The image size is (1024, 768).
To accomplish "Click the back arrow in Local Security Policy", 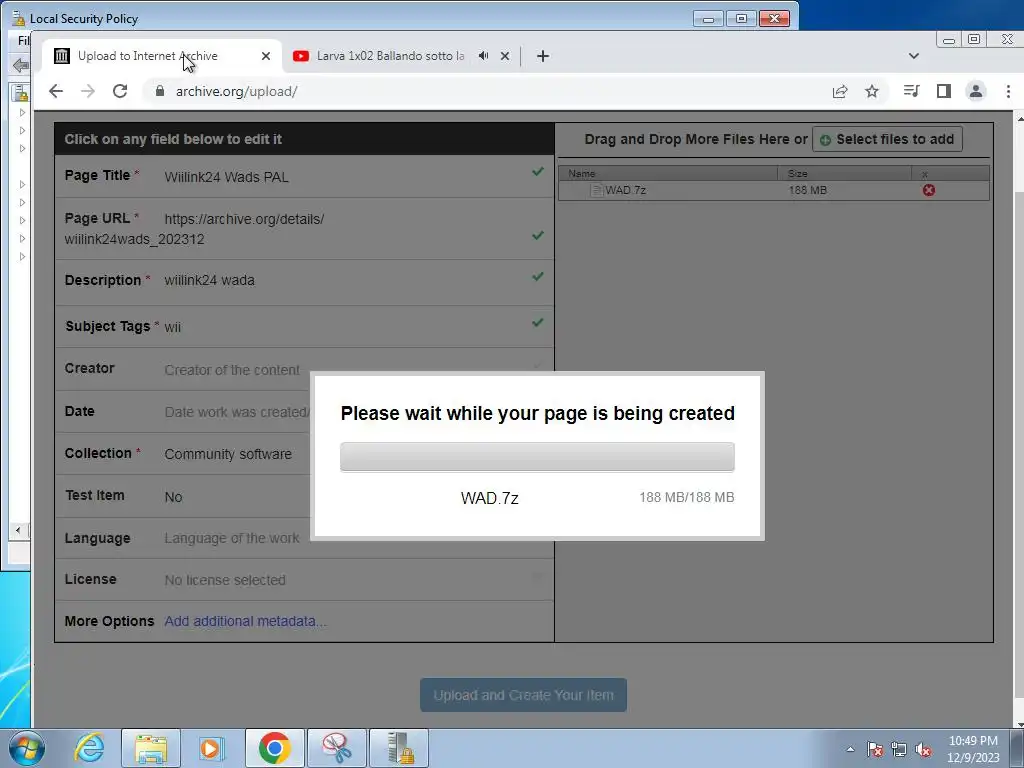I will pos(20,65).
